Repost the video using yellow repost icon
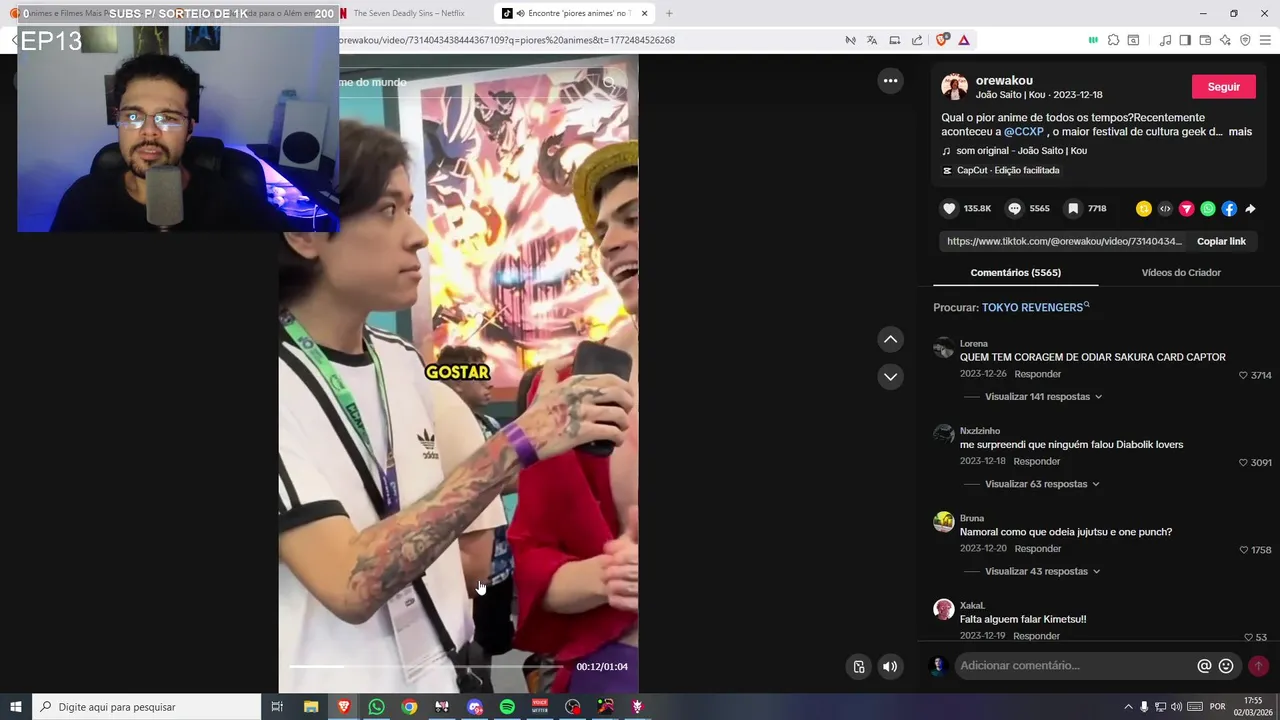1280x720 pixels. [1144, 209]
